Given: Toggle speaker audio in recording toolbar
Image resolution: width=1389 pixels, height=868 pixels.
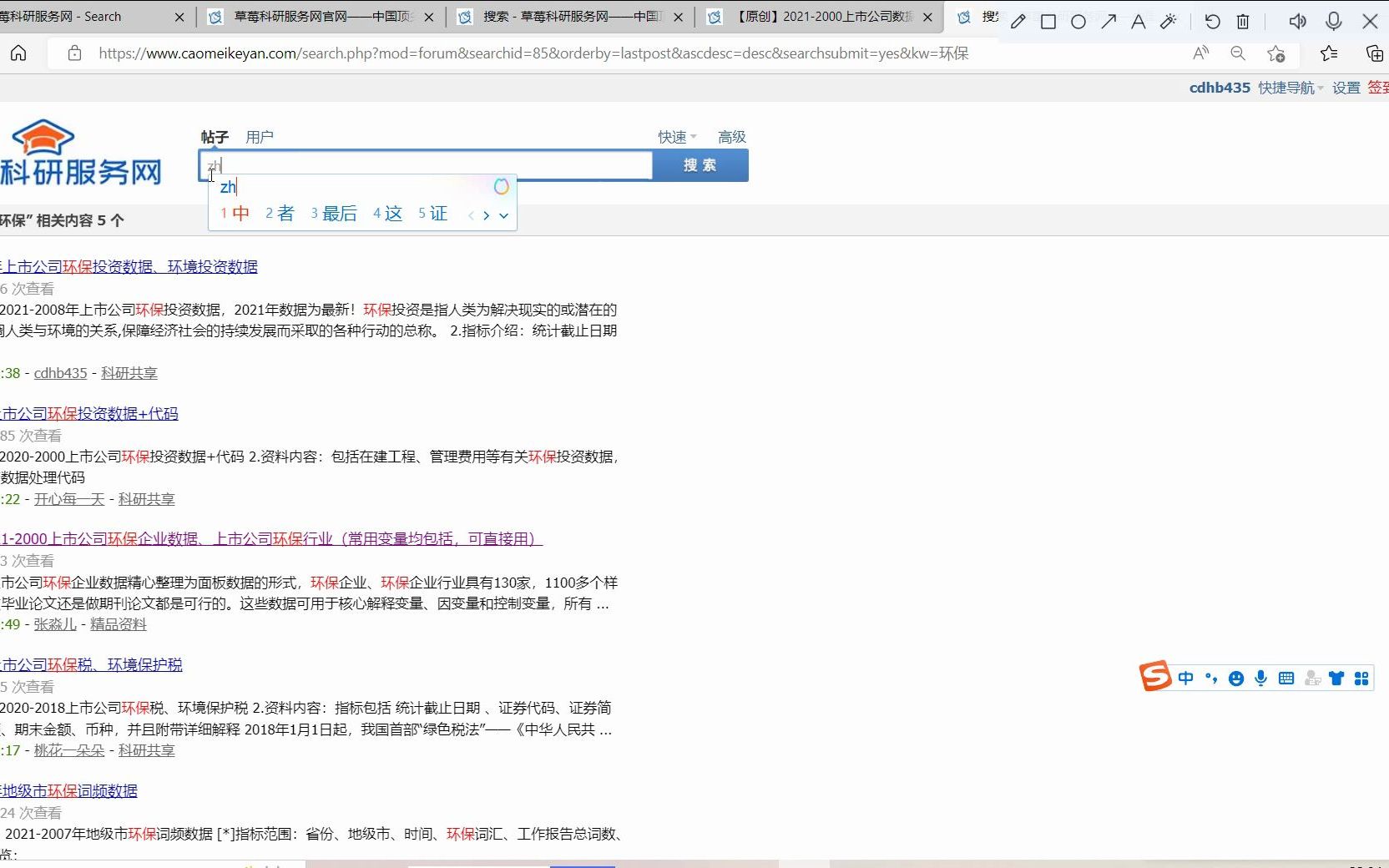Looking at the screenshot, I should (x=1297, y=22).
